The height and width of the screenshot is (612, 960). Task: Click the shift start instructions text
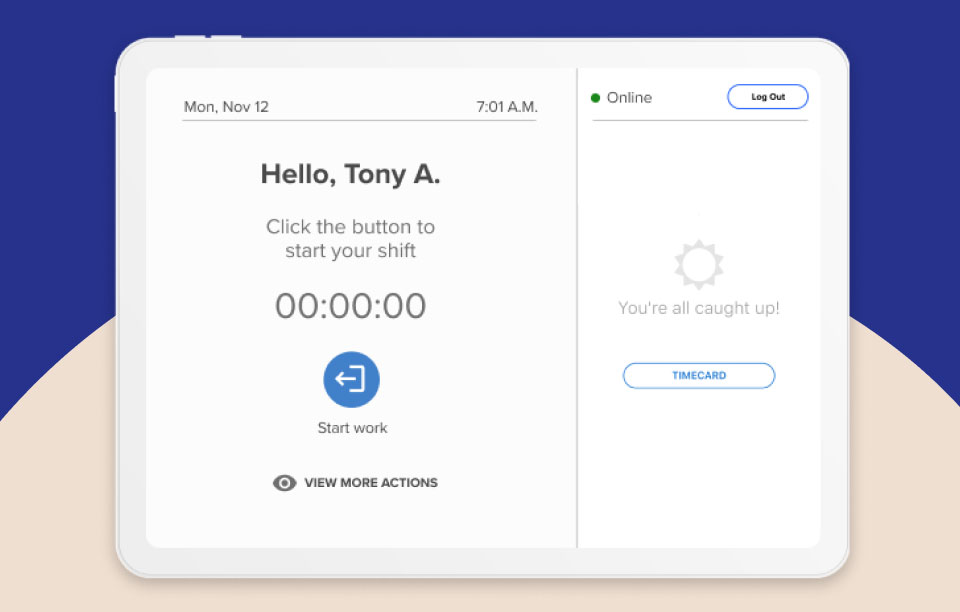pyautogui.click(x=350, y=239)
